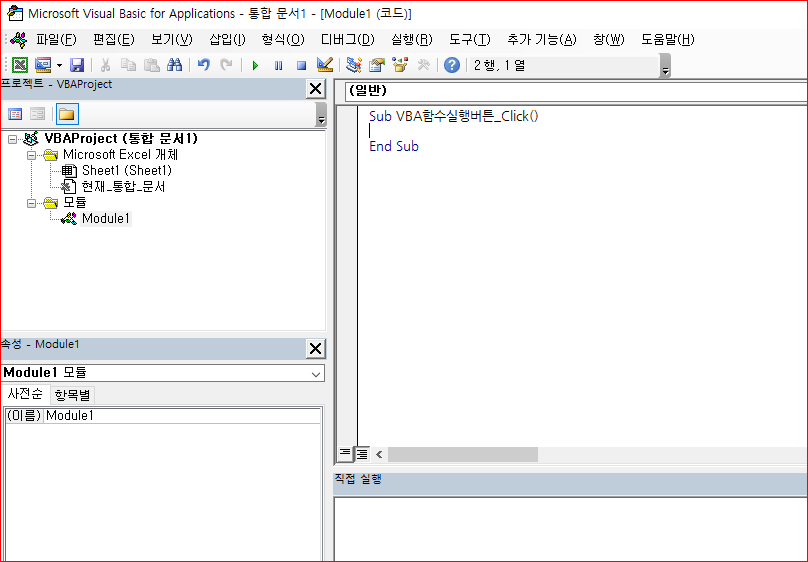Viewport: 808px width, 562px height.
Task: Click the 2 행, 1 열 position indicator
Action: pyautogui.click(x=499, y=65)
